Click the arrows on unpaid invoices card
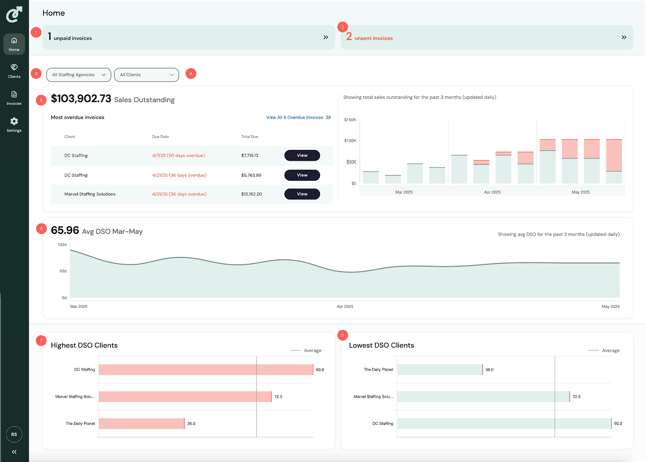The width and height of the screenshot is (646, 462). click(x=325, y=38)
